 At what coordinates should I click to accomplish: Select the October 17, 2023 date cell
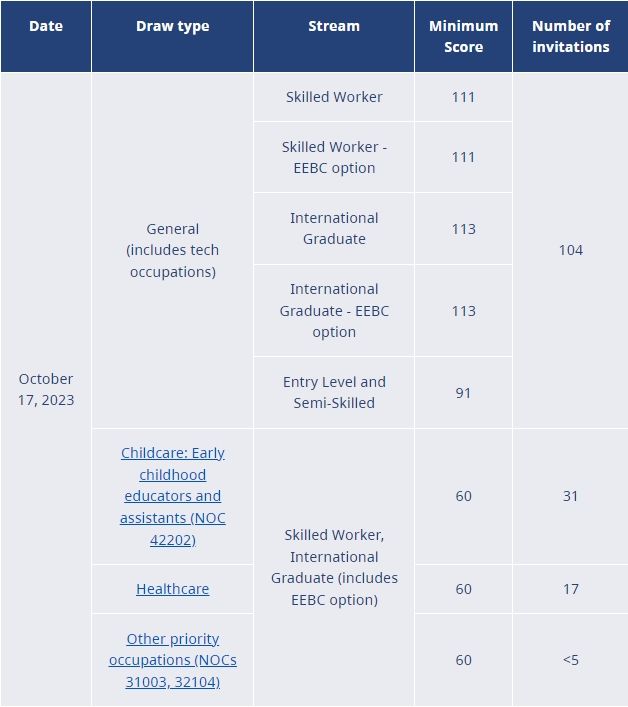46,390
